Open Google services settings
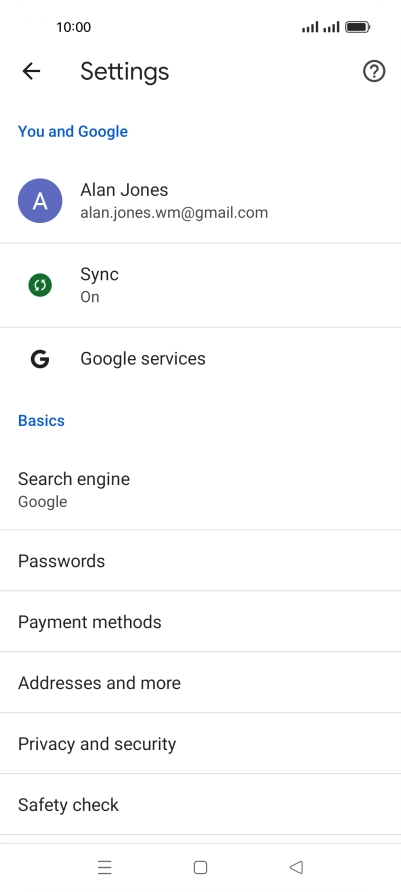The width and height of the screenshot is (401, 892). click(x=200, y=359)
